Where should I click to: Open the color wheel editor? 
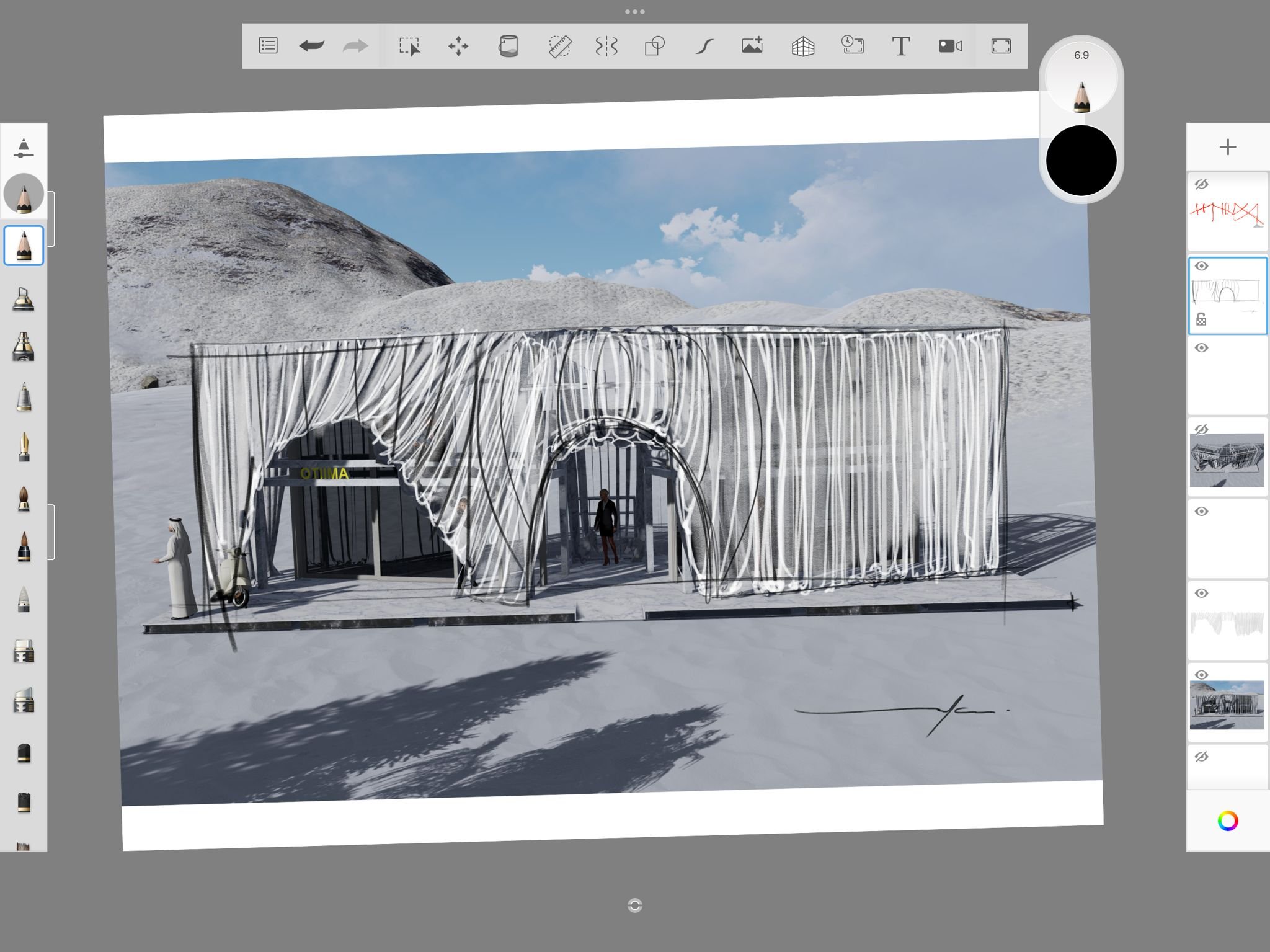click(x=1227, y=821)
